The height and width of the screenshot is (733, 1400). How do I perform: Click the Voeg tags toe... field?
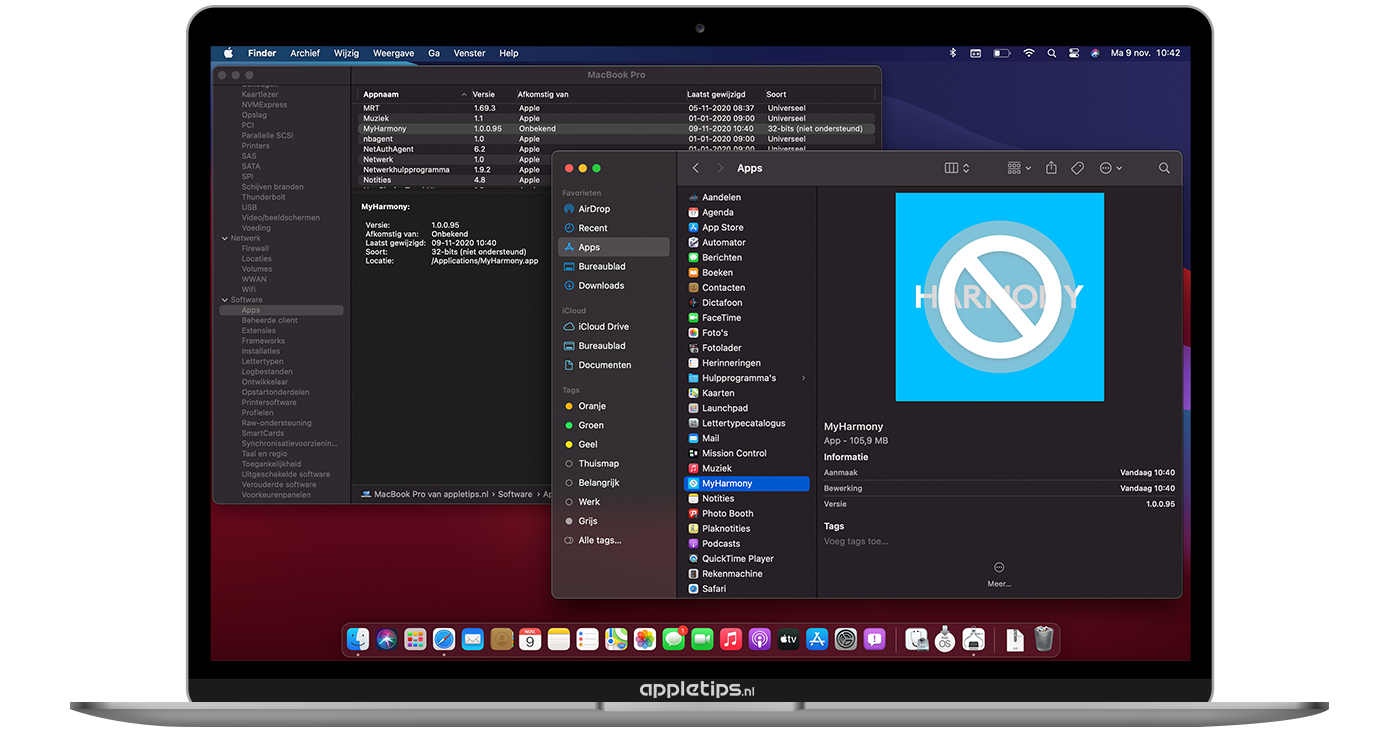point(856,541)
